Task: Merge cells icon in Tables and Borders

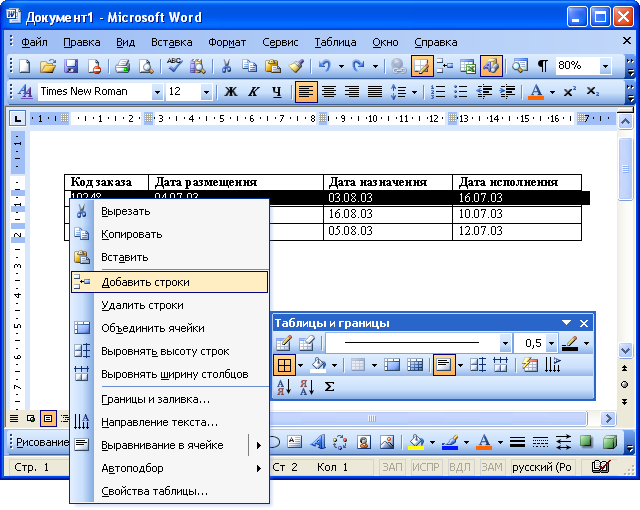Action: coord(392,365)
